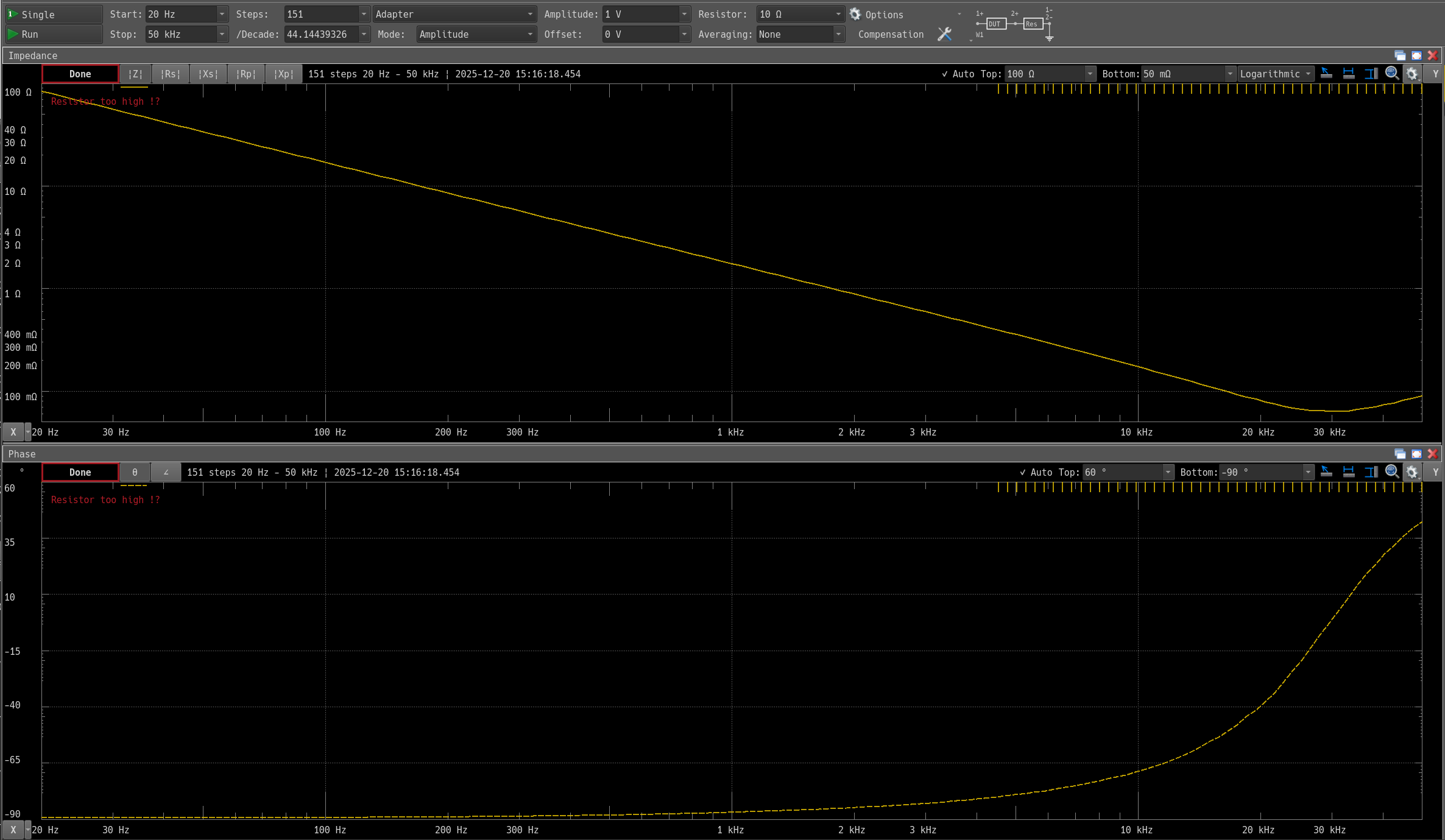1445x840 pixels.
Task: Open Phase plot settings gear
Action: point(1412,472)
